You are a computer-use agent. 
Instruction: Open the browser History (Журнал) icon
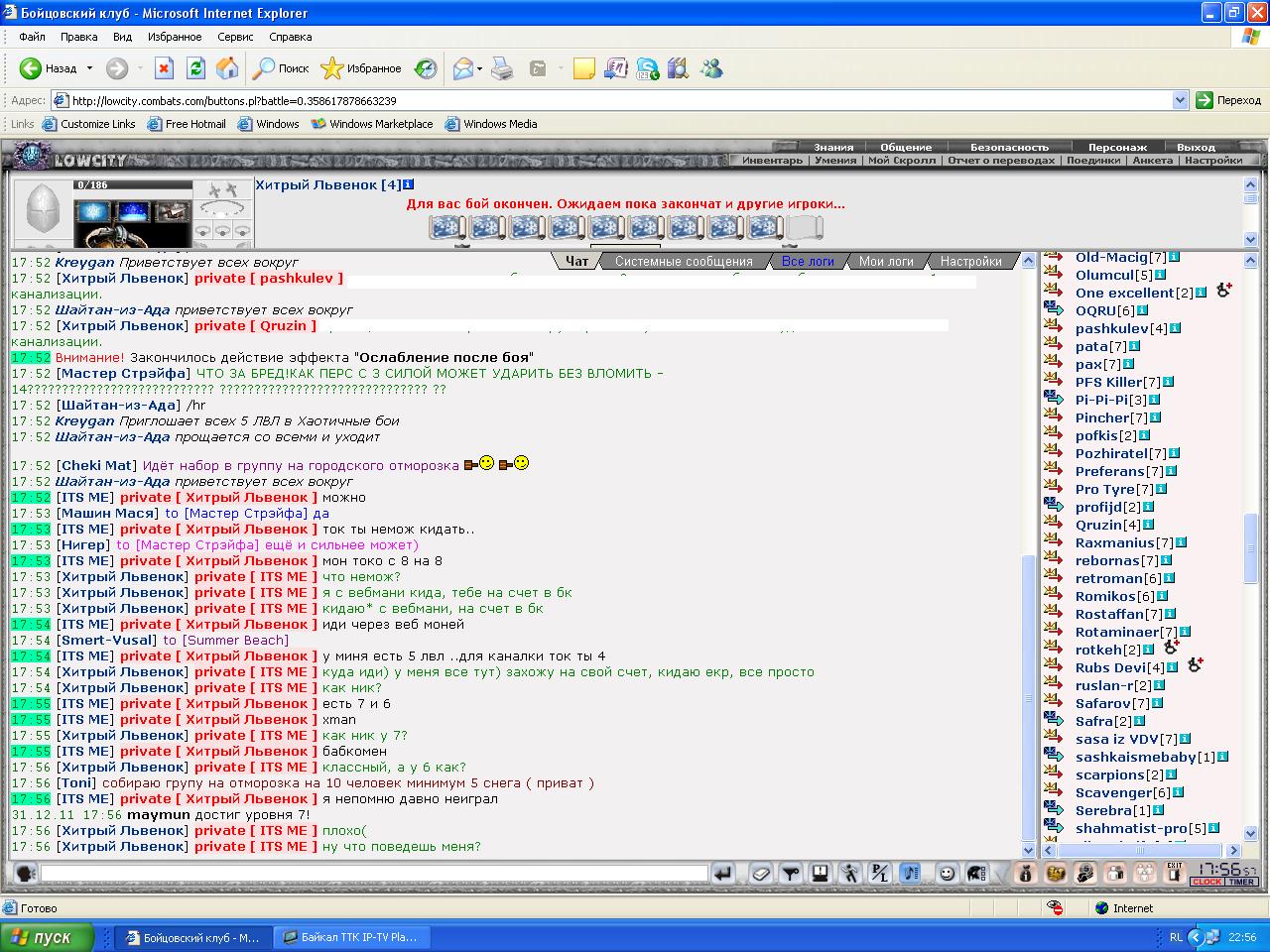point(426,68)
